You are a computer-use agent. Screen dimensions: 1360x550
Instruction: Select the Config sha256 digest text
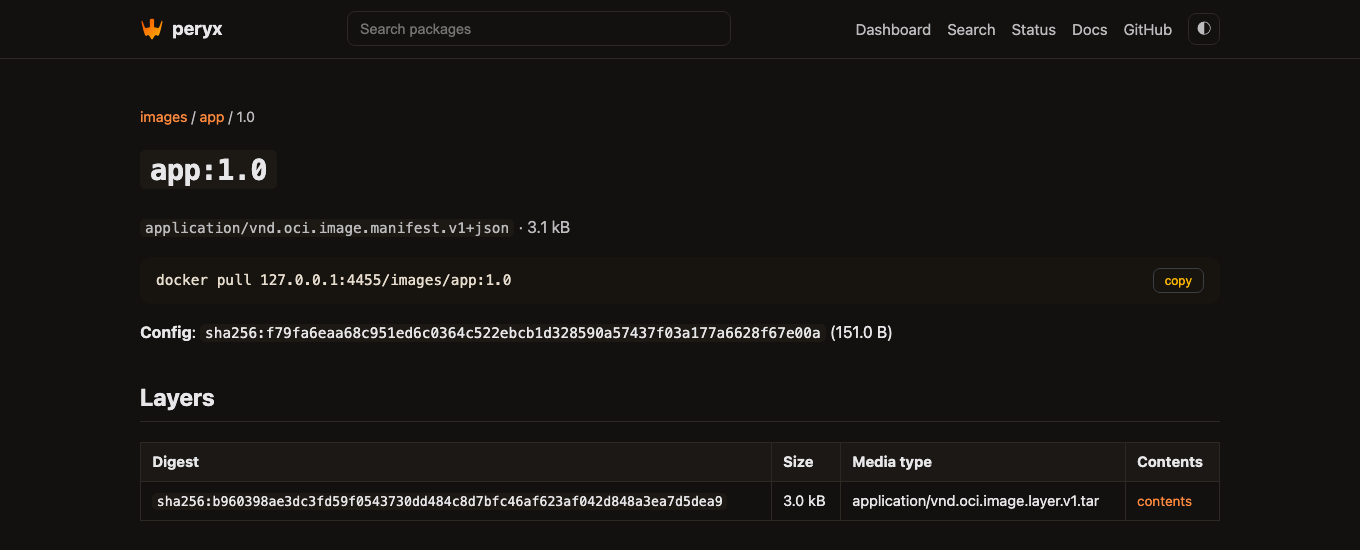pos(513,333)
